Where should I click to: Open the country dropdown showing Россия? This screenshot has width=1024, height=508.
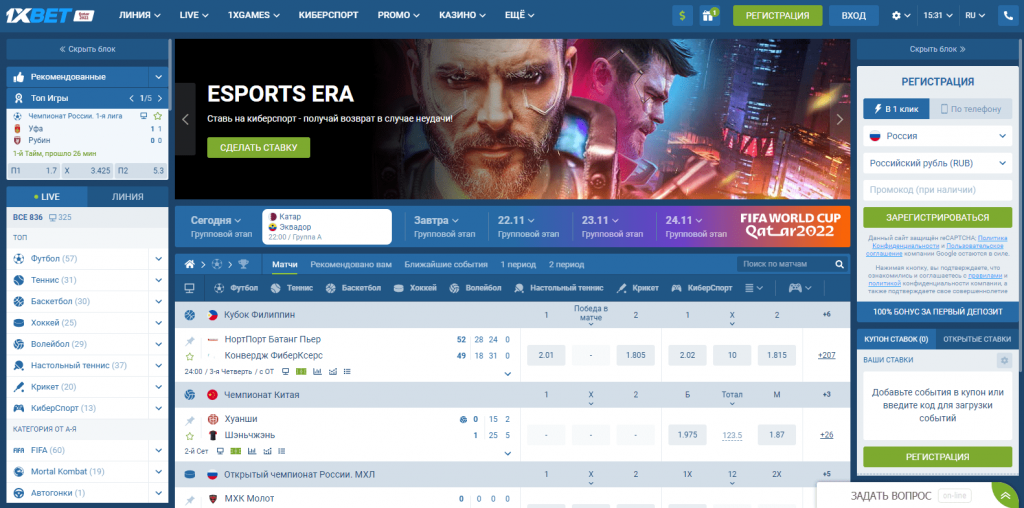937,135
